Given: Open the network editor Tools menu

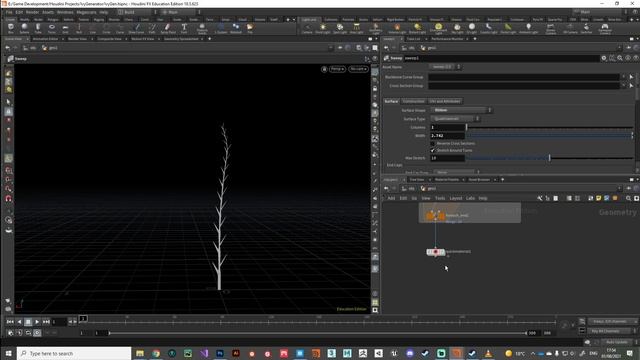Looking at the screenshot, I should click(440, 198).
